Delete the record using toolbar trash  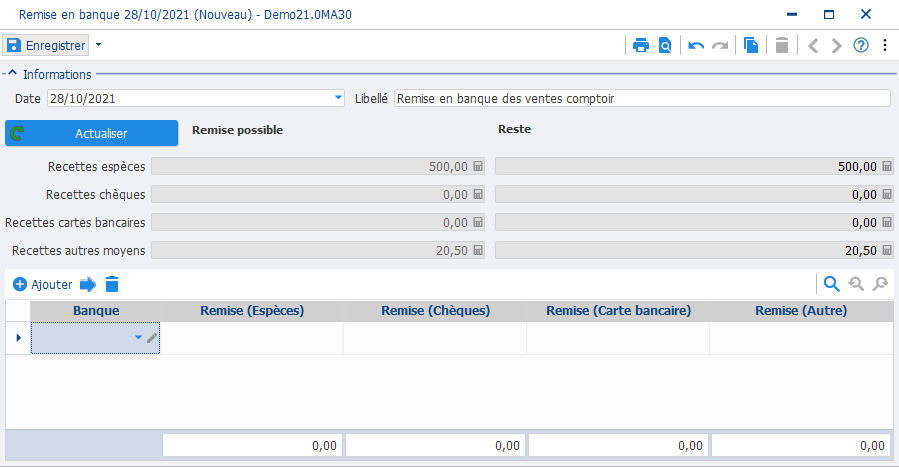782,45
